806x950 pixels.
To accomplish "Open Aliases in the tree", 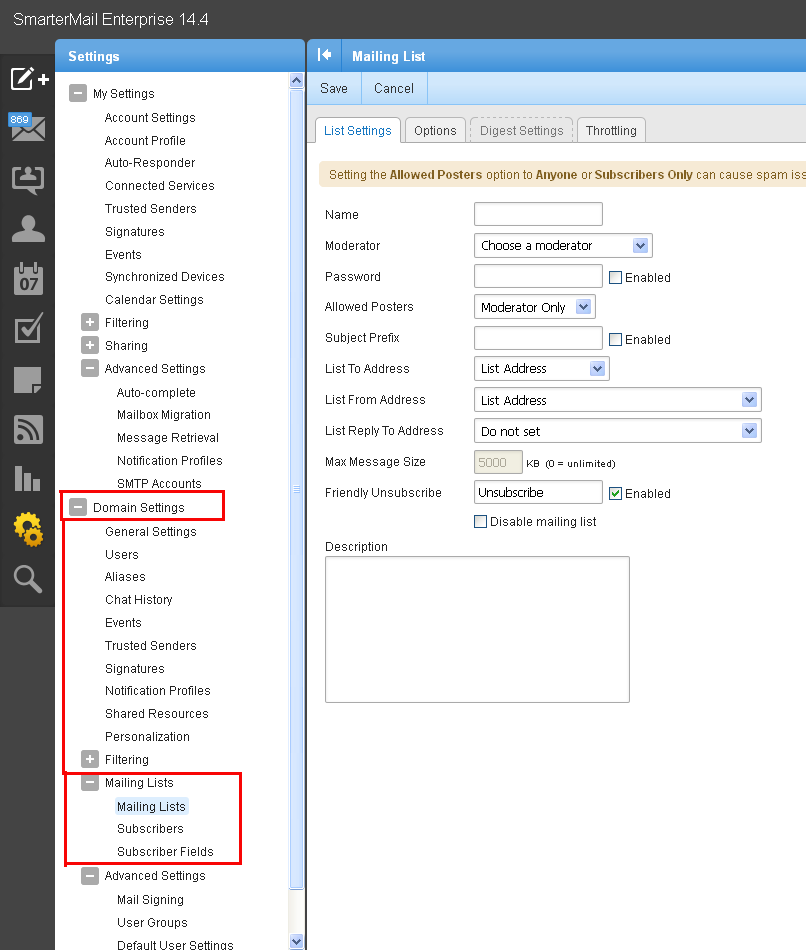I will tap(125, 576).
